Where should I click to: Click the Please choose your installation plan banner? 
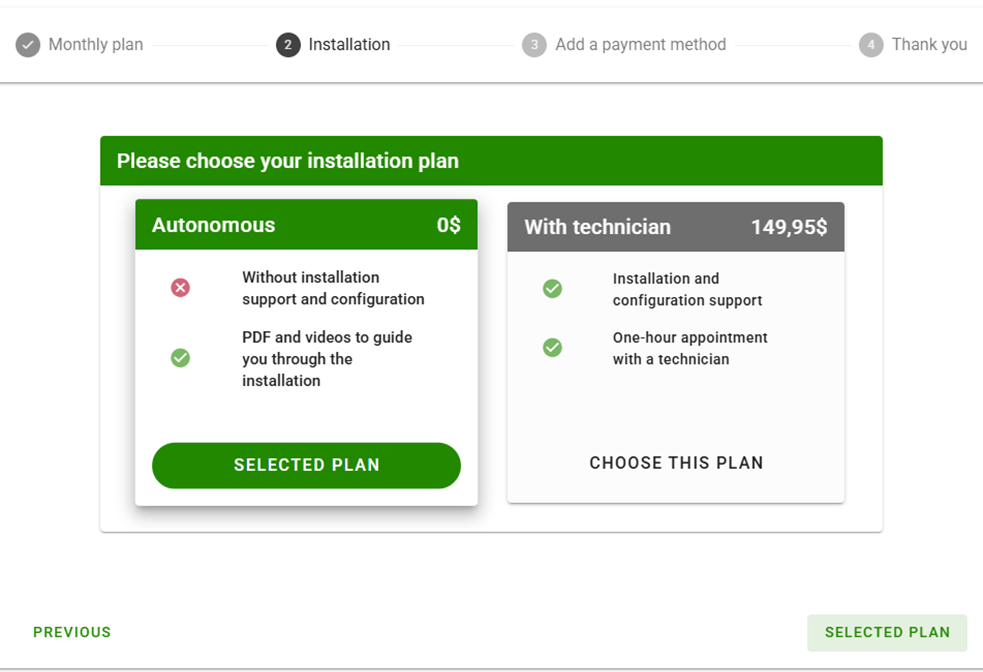click(x=490, y=161)
